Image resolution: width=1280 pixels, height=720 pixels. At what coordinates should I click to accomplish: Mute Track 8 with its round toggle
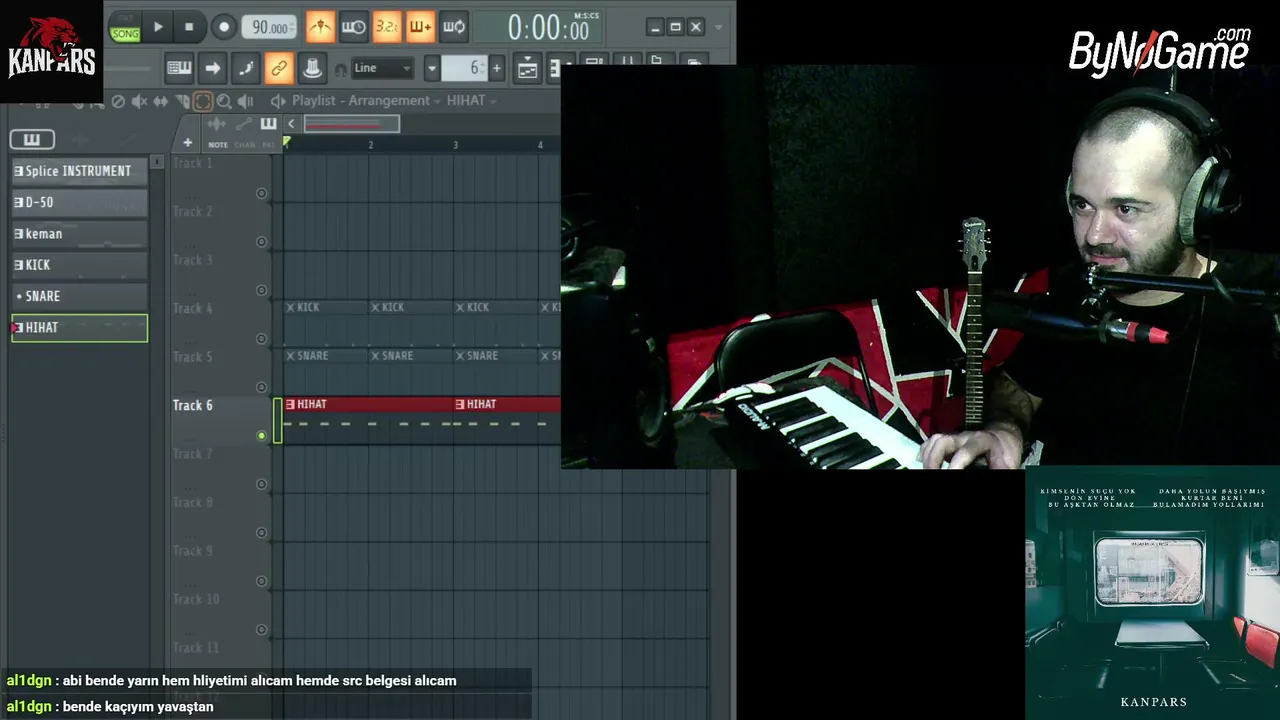click(262, 533)
